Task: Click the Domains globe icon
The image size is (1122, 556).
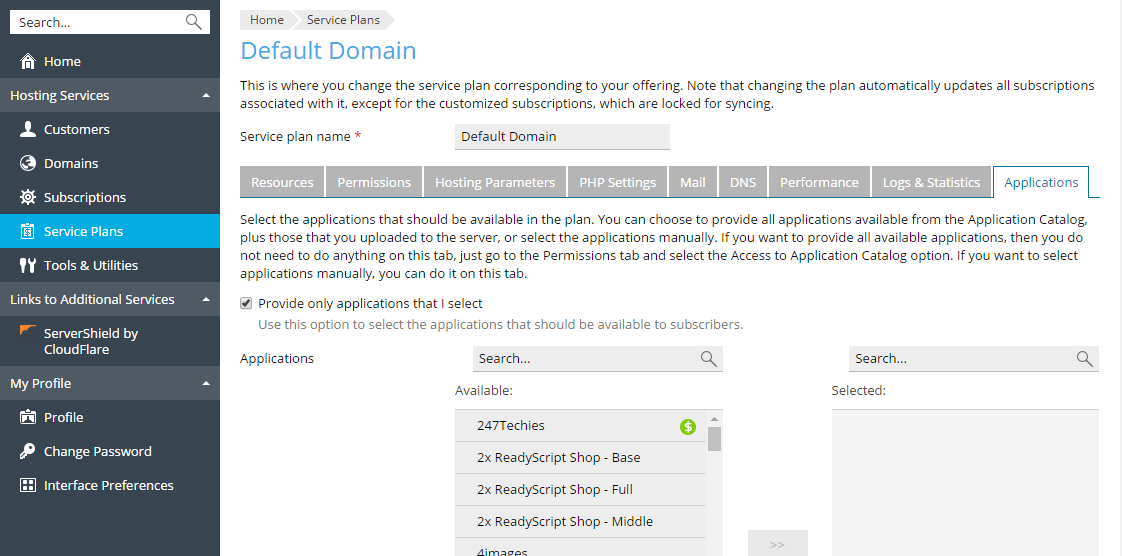Action: 27,163
